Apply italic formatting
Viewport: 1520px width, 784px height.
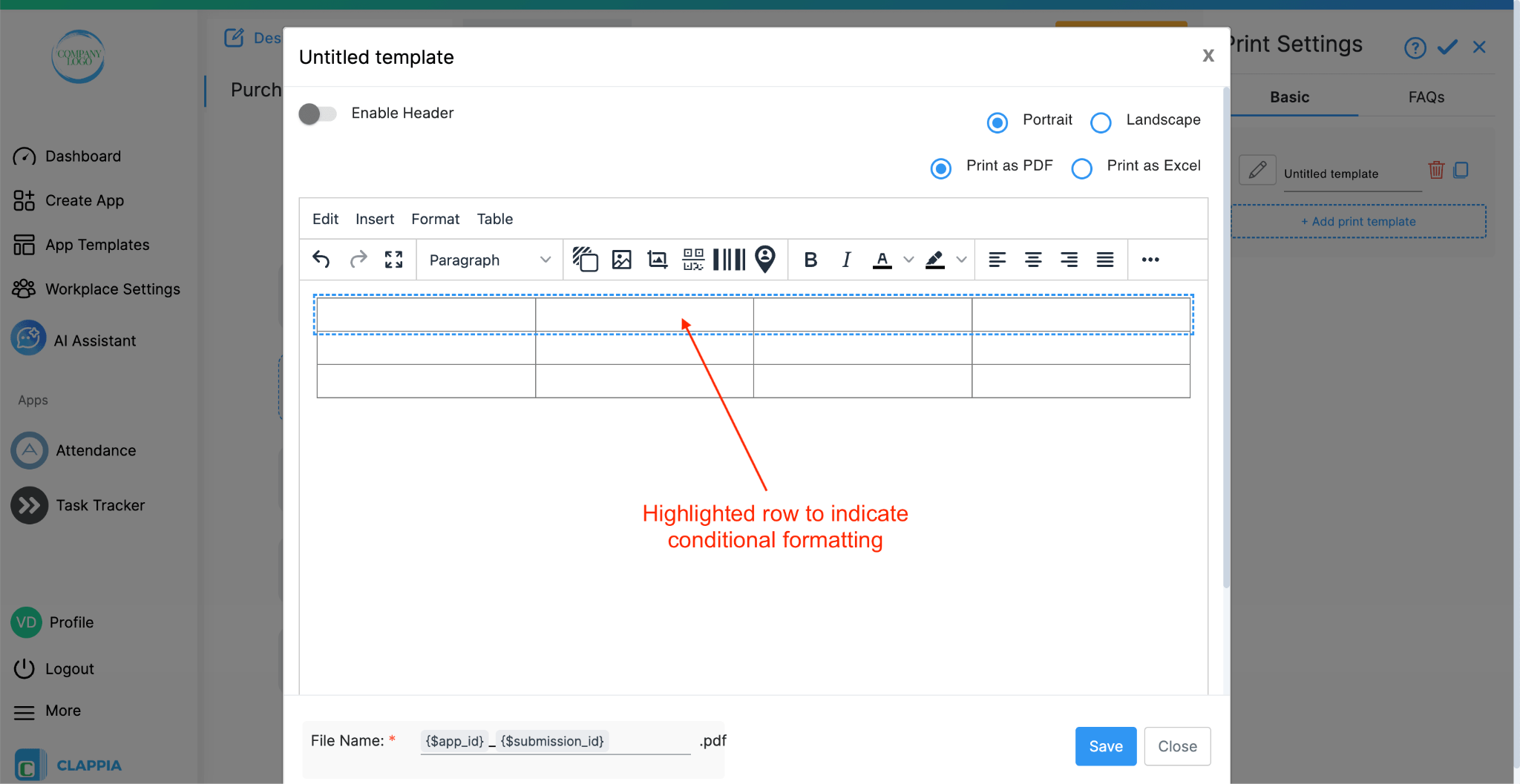(846, 260)
